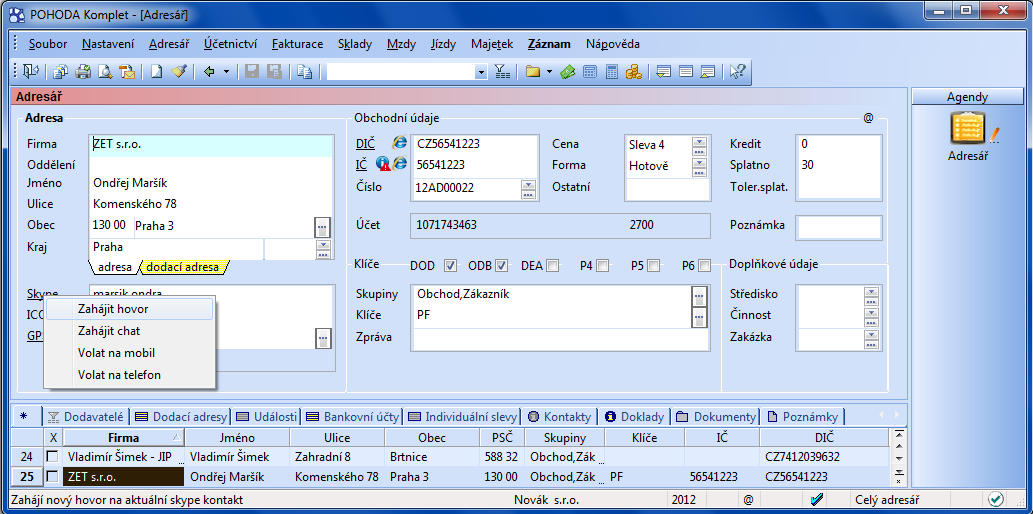1033x514 pixels.
Task: Open the Kontakty tab
Action: (561, 416)
